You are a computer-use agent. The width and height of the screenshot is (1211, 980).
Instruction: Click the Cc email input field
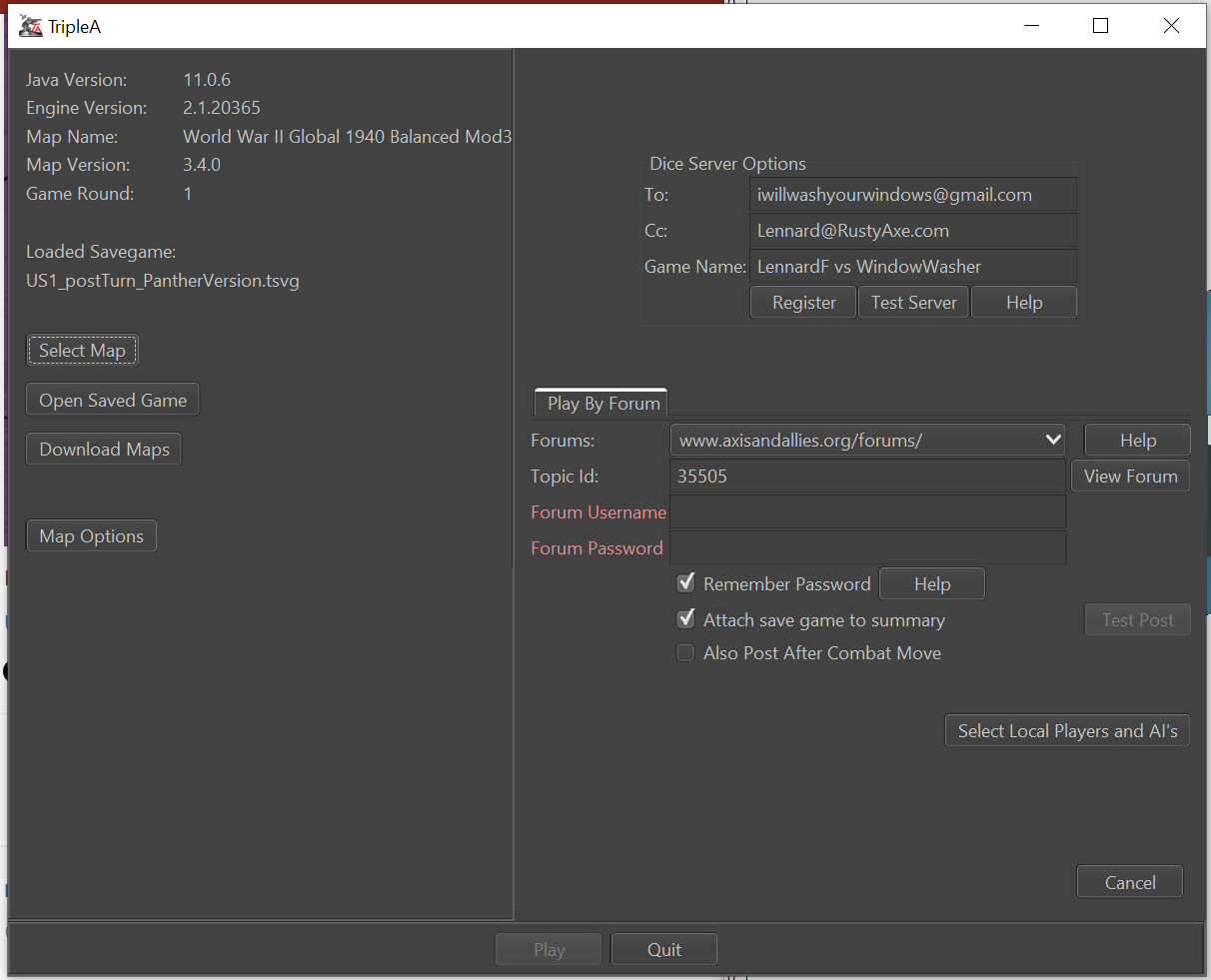point(913,231)
